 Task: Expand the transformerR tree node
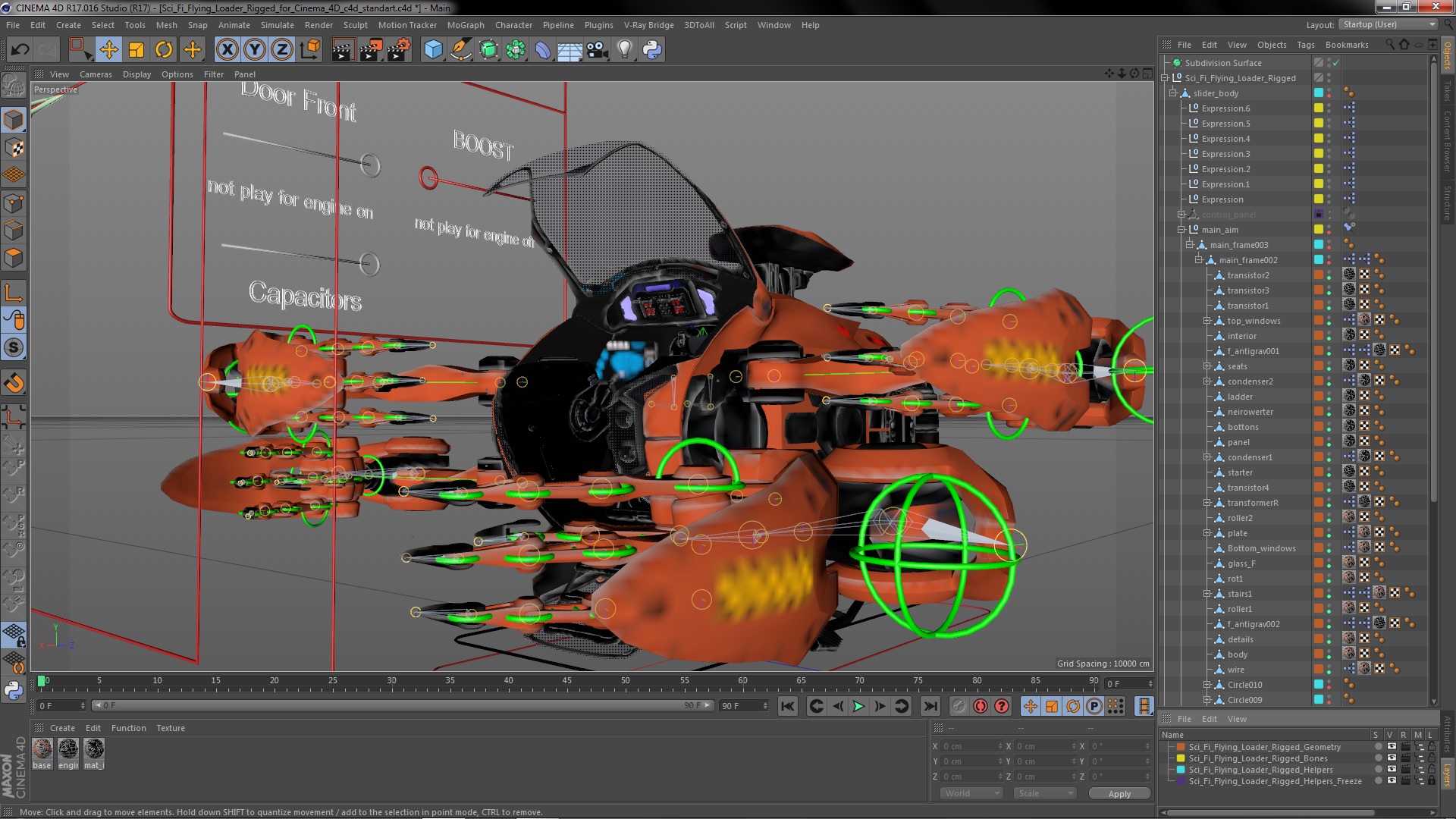(1207, 503)
